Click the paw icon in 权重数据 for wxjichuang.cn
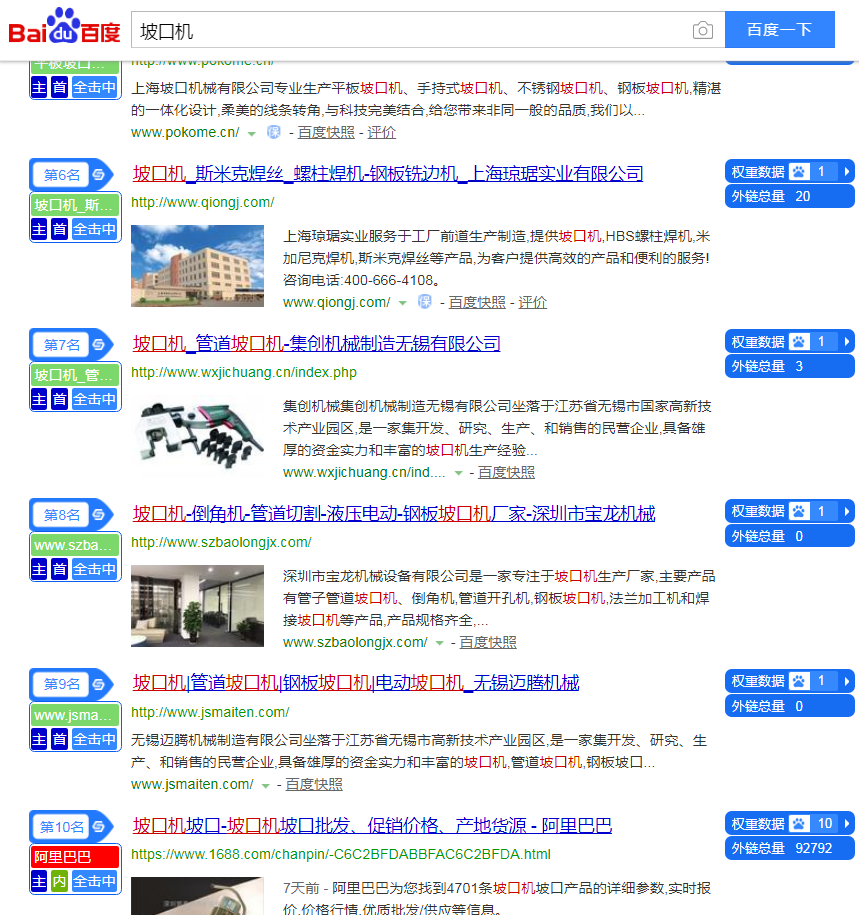This screenshot has height=915, width=859. point(798,341)
